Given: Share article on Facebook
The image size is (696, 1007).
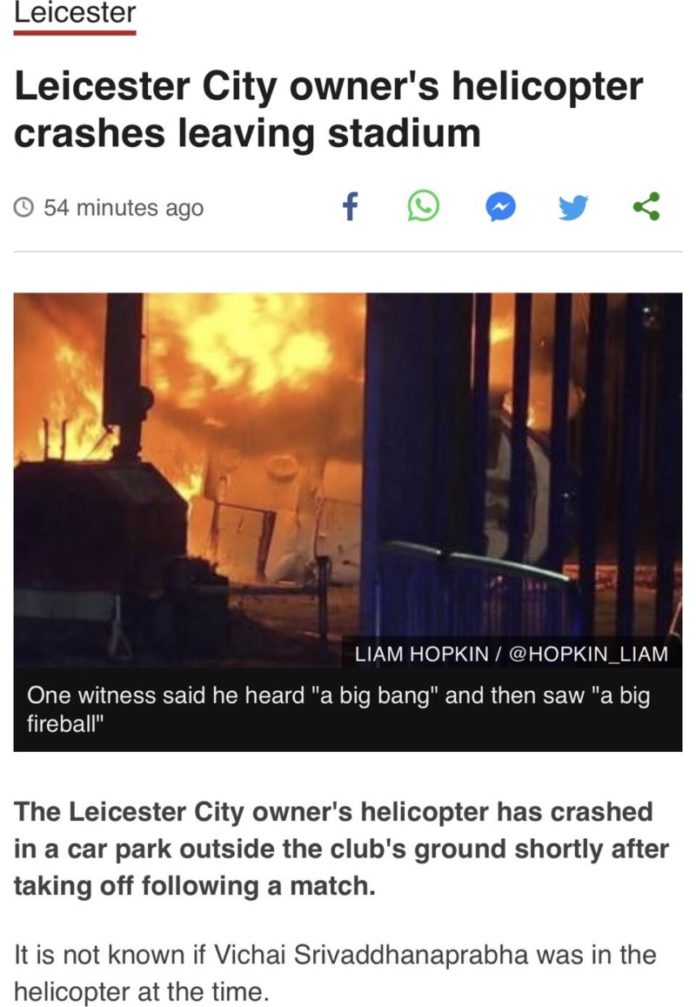Looking at the screenshot, I should 349,207.
